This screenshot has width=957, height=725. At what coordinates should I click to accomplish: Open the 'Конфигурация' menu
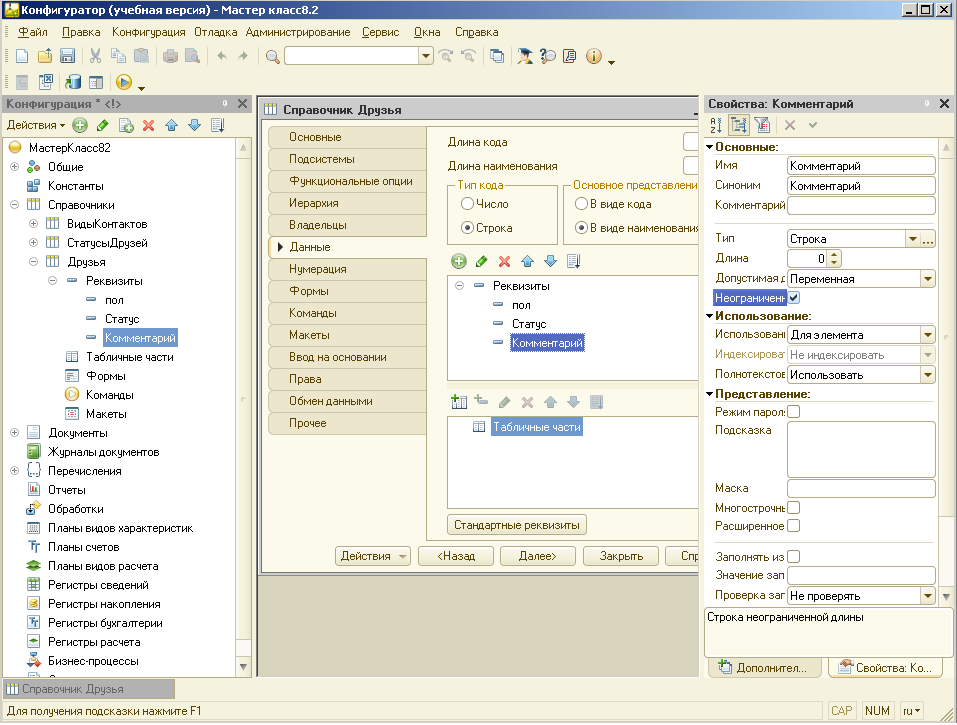(x=148, y=32)
